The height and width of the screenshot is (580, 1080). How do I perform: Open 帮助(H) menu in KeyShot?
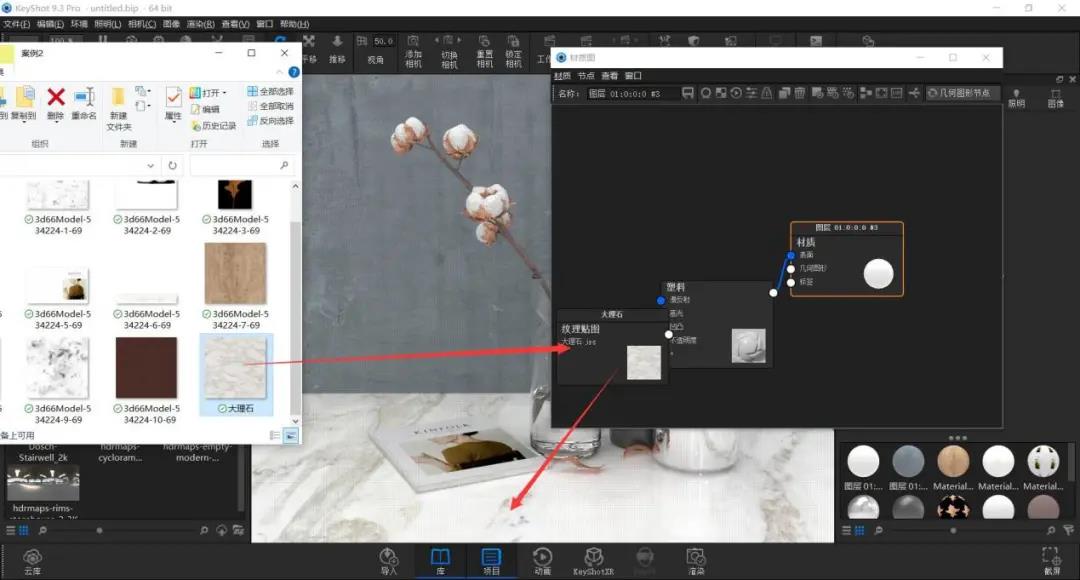pyautogui.click(x=294, y=24)
